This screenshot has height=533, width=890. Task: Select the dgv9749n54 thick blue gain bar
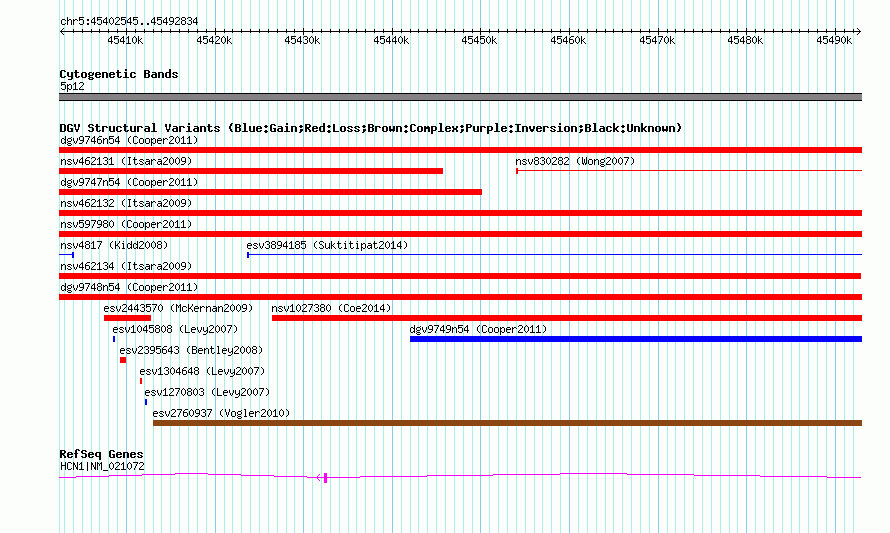click(x=636, y=339)
